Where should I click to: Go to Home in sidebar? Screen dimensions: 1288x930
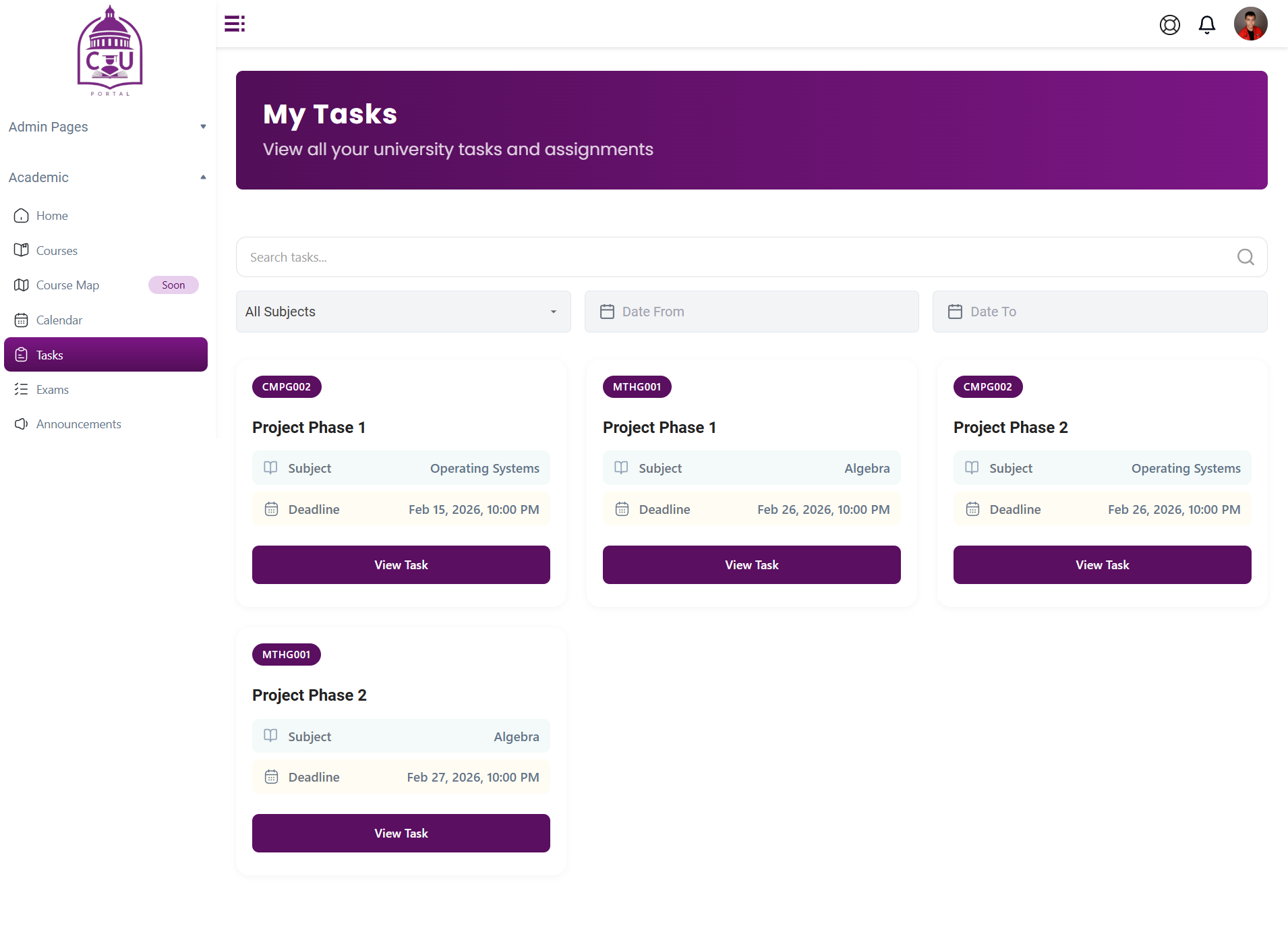point(52,216)
